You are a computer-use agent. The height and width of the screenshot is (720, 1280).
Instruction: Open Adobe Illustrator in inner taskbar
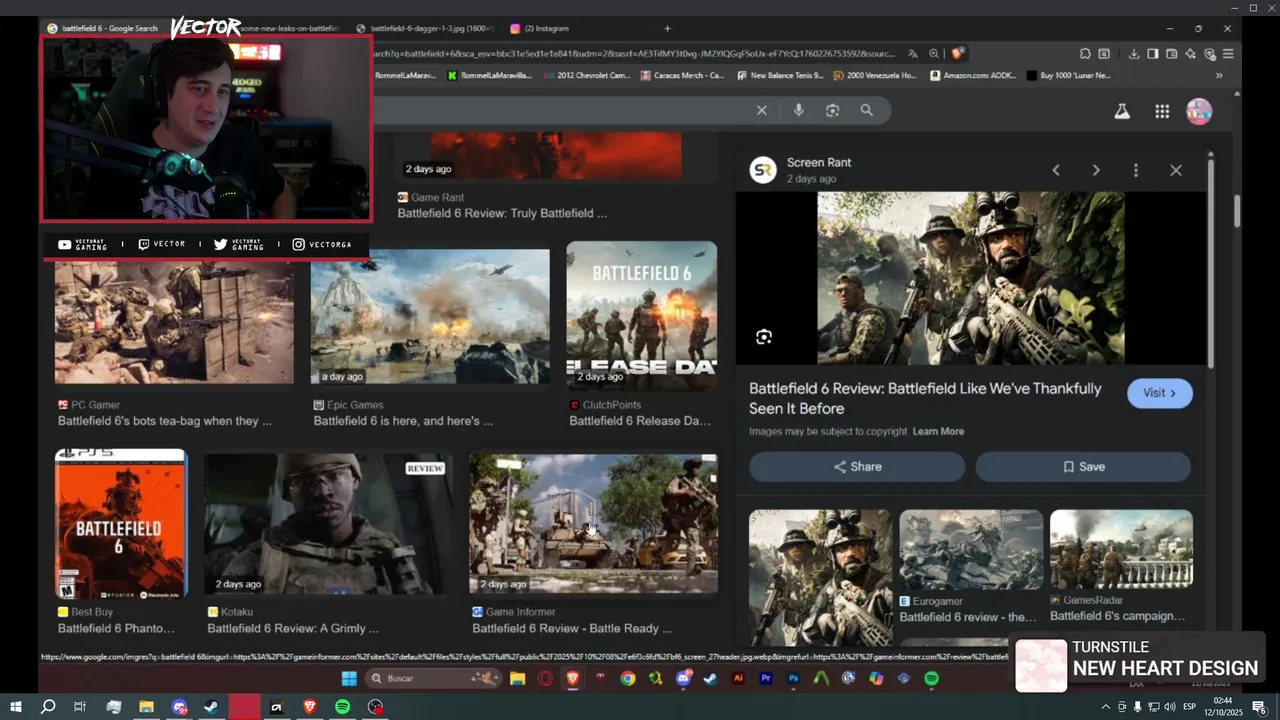[738, 678]
